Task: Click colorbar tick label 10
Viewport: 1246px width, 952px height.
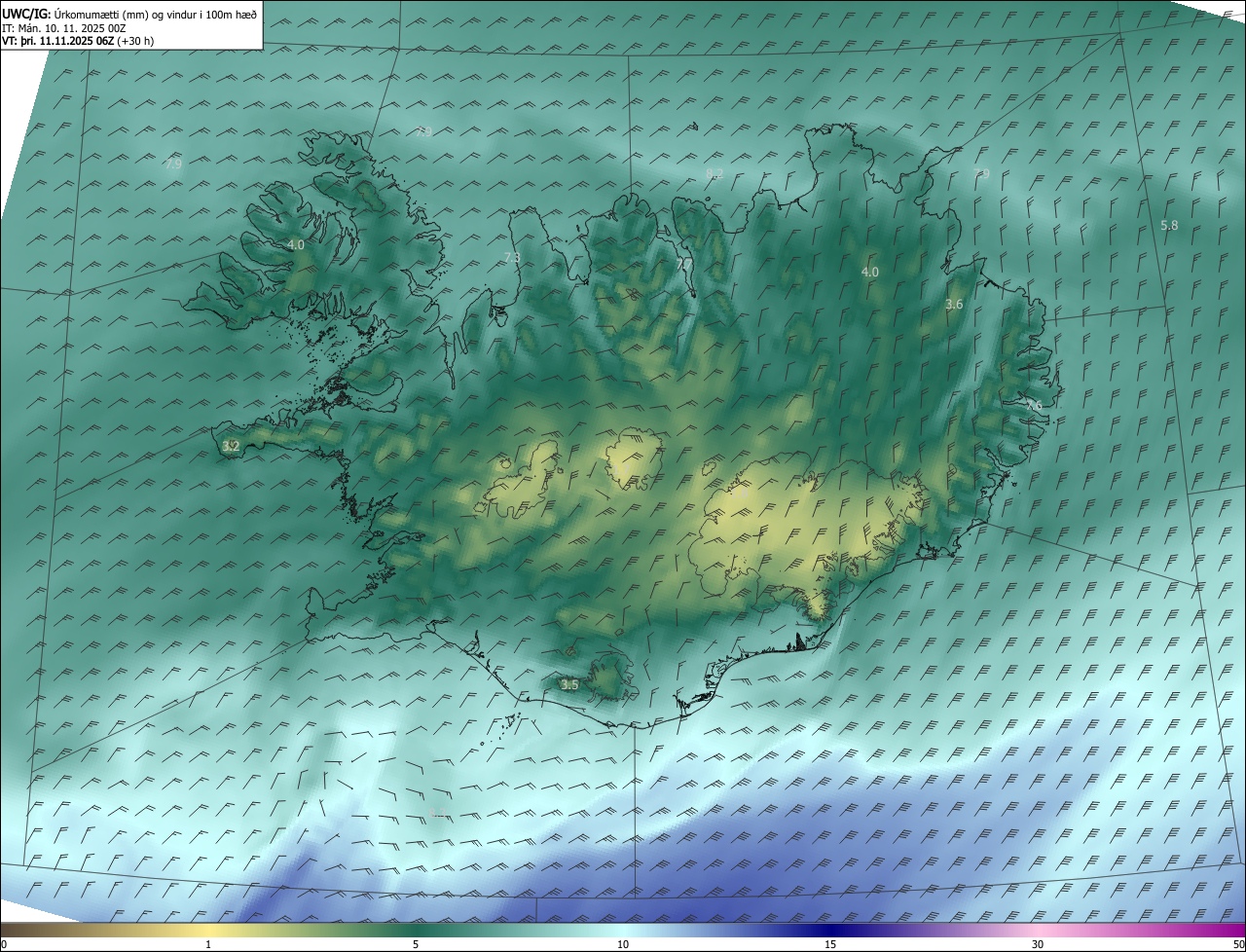Action: 623,944
